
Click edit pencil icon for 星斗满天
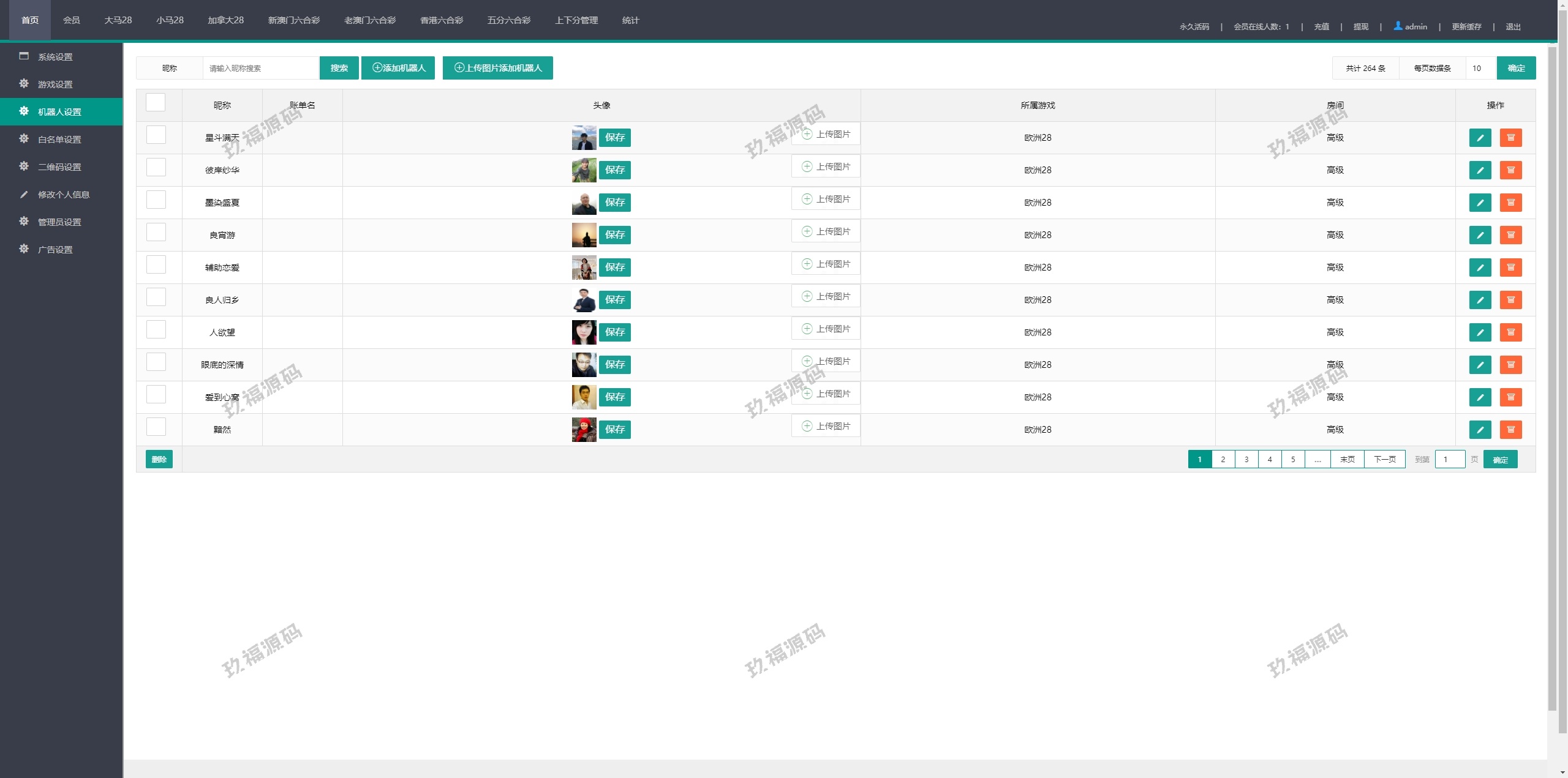(1480, 138)
